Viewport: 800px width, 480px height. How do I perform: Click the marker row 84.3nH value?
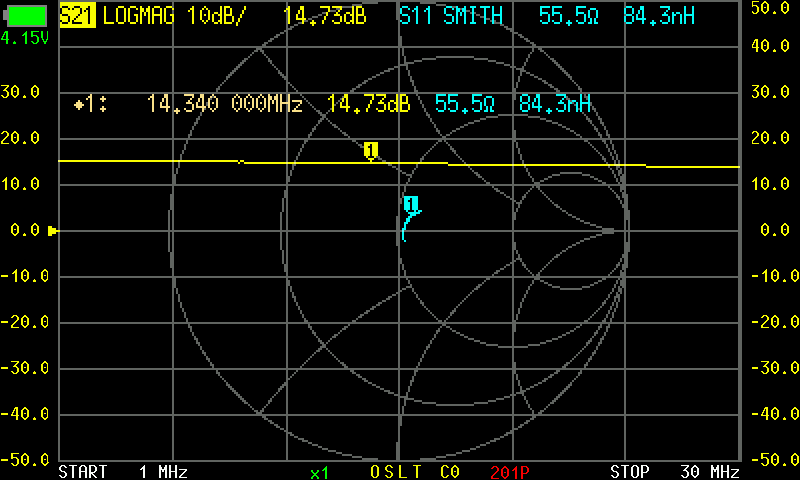[x=555, y=104]
